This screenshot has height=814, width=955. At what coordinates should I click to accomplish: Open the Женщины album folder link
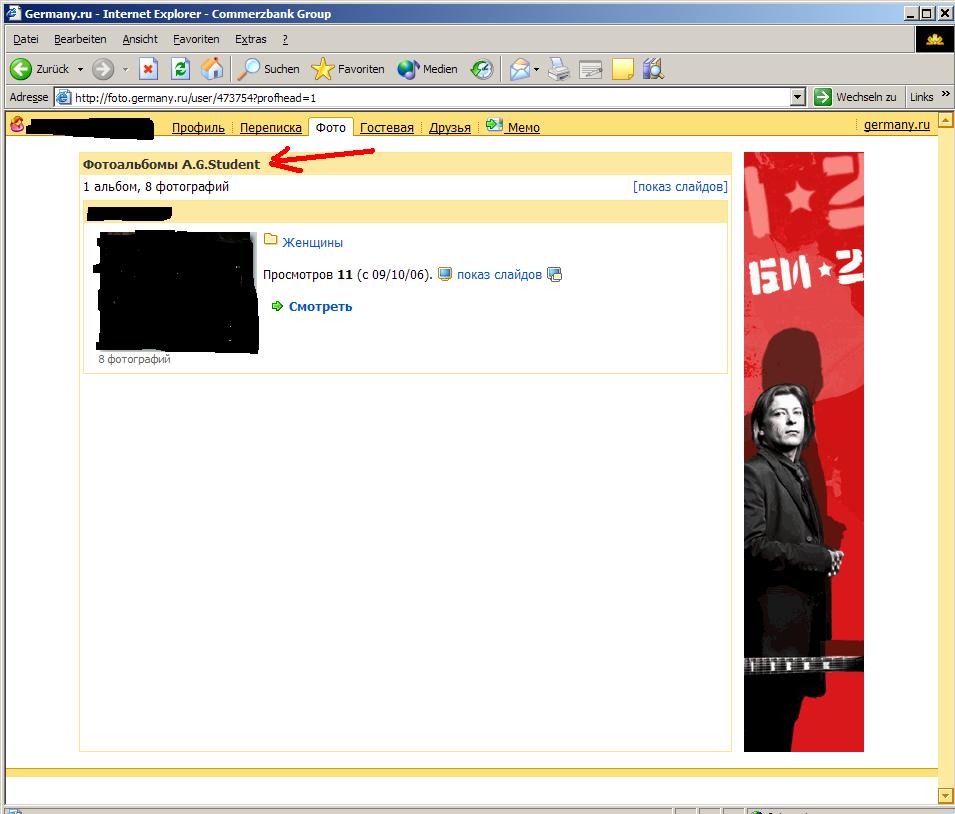point(312,242)
